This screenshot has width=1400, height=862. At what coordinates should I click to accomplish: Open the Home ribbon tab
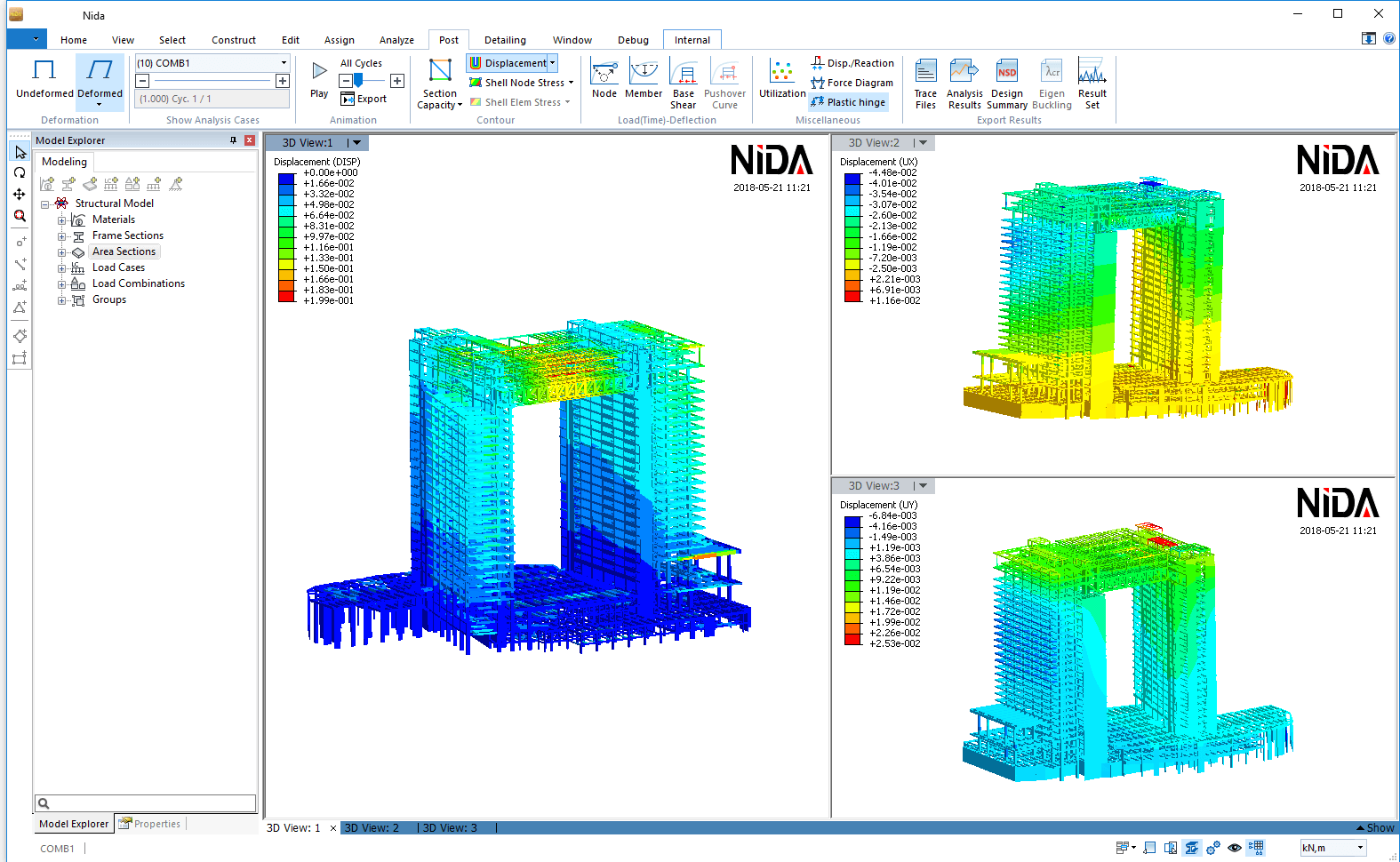pyautogui.click(x=74, y=40)
